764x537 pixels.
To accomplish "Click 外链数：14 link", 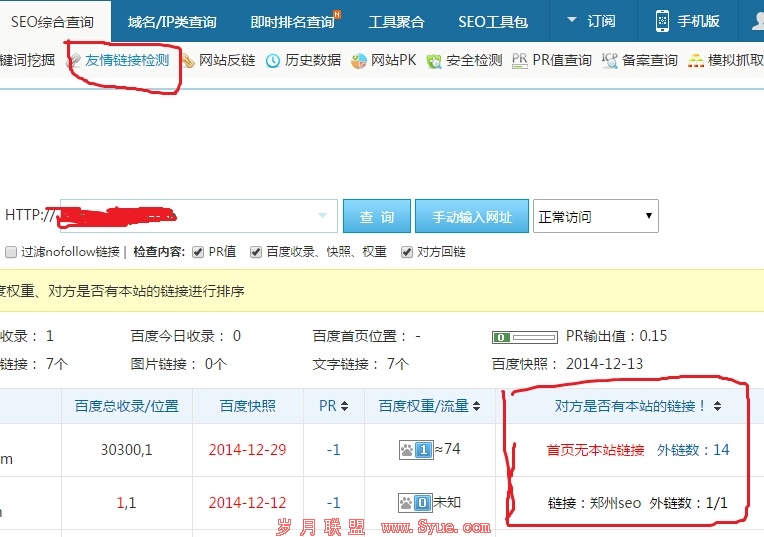I will [x=693, y=450].
